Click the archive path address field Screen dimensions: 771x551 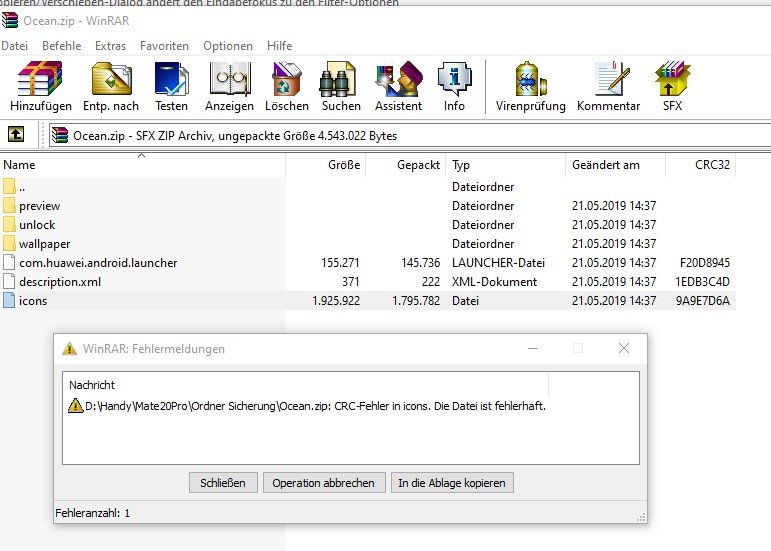pos(410,135)
